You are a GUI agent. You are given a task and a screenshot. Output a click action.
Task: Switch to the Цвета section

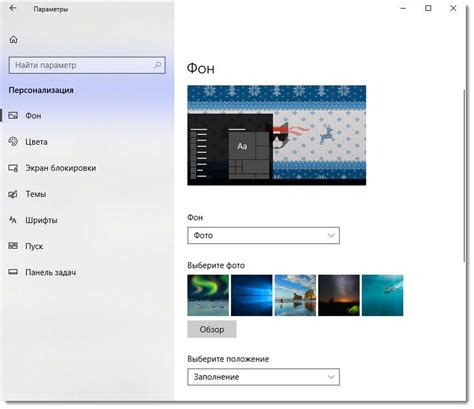point(36,142)
